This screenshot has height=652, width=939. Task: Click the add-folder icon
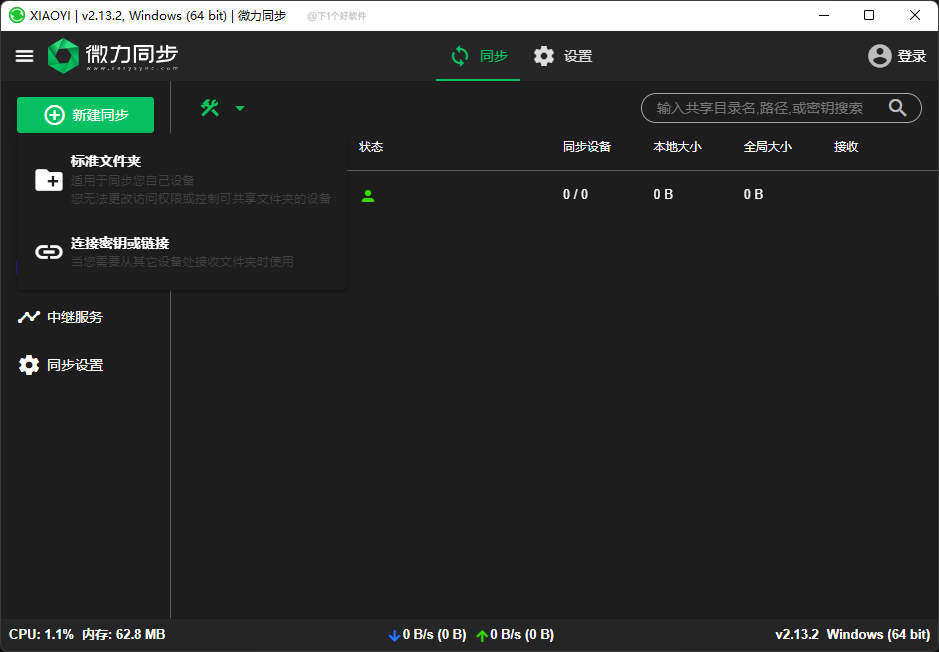pos(49,180)
